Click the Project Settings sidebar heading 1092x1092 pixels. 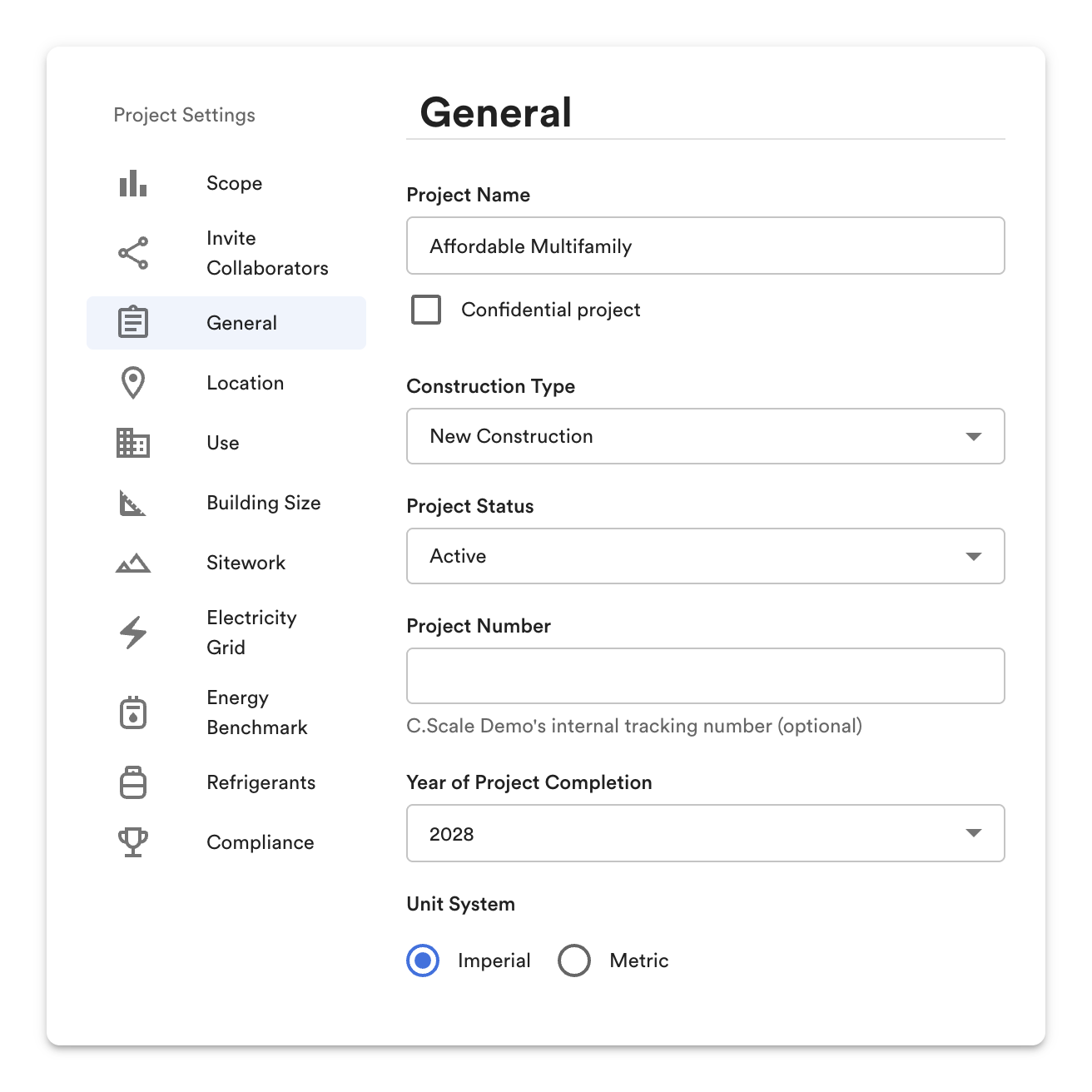(x=185, y=115)
